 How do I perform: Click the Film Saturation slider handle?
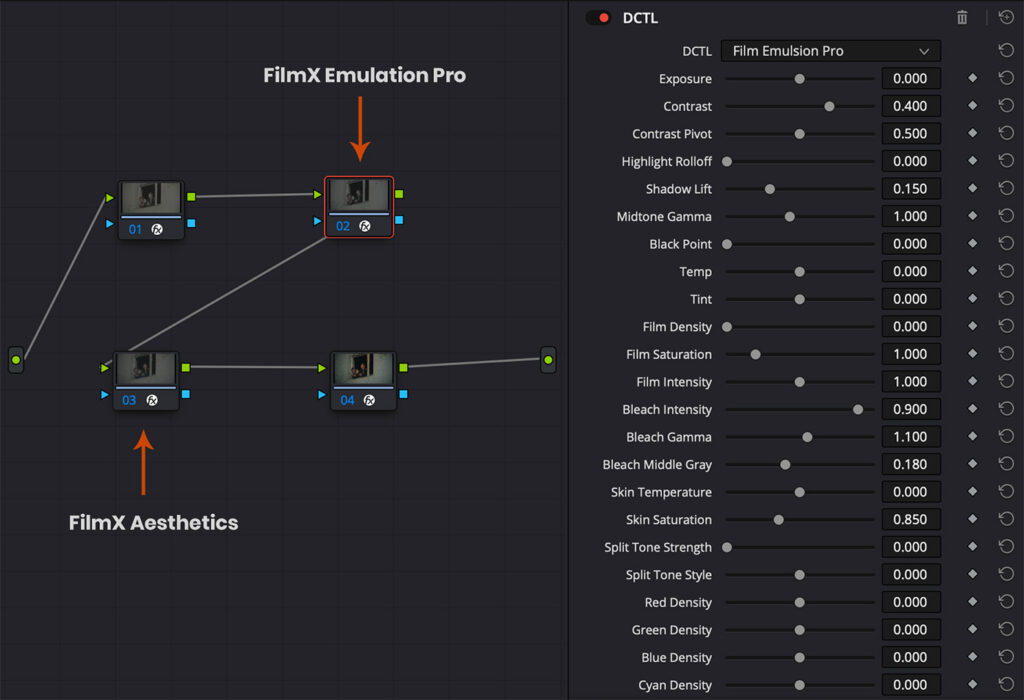(756, 355)
